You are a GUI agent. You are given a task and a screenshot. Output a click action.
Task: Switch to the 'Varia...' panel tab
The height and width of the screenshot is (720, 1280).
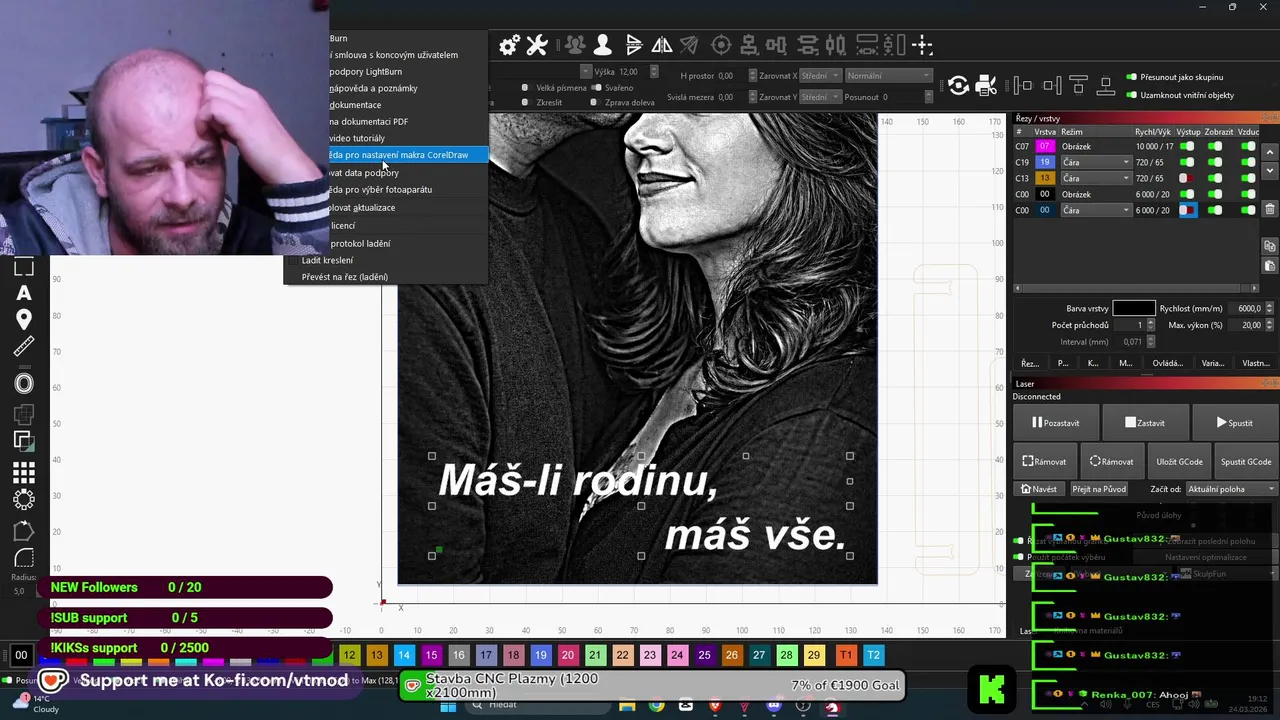1212,363
